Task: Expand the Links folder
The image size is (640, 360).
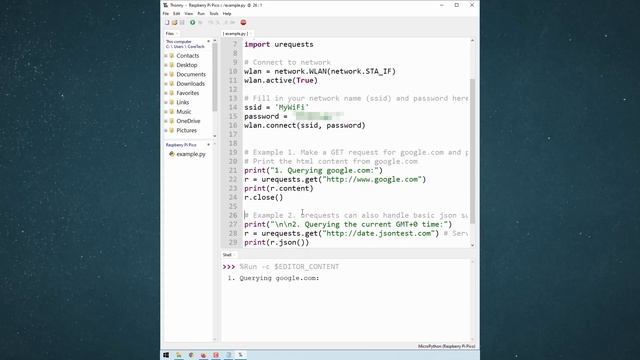Action: [166, 102]
